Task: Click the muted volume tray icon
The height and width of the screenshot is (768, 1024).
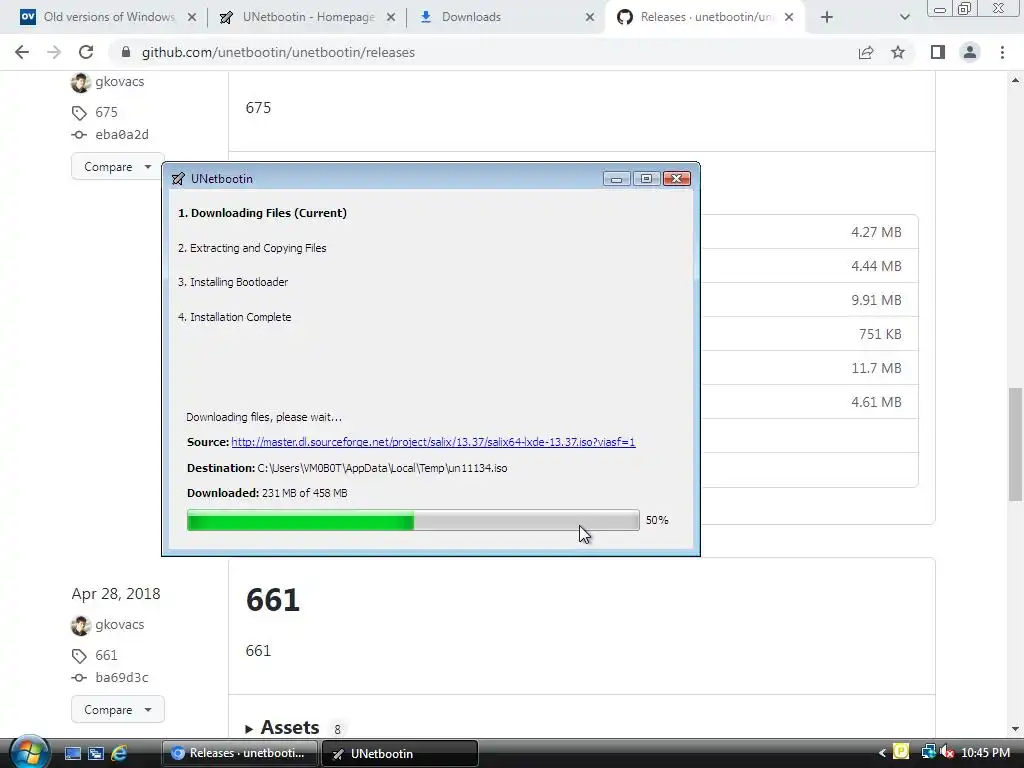Action: 947,752
